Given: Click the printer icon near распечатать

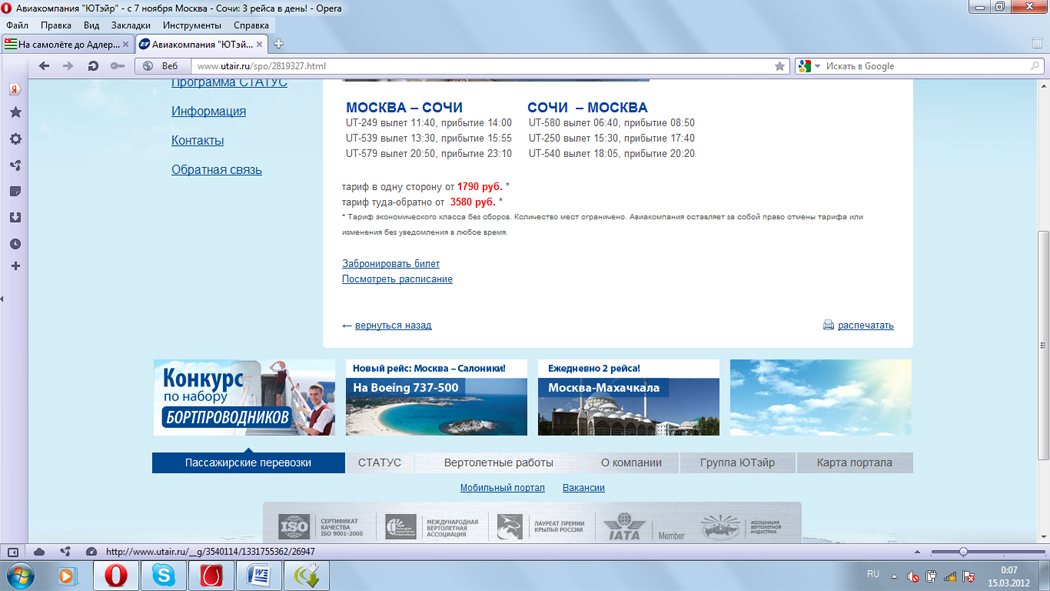Looking at the screenshot, I should click(828, 325).
